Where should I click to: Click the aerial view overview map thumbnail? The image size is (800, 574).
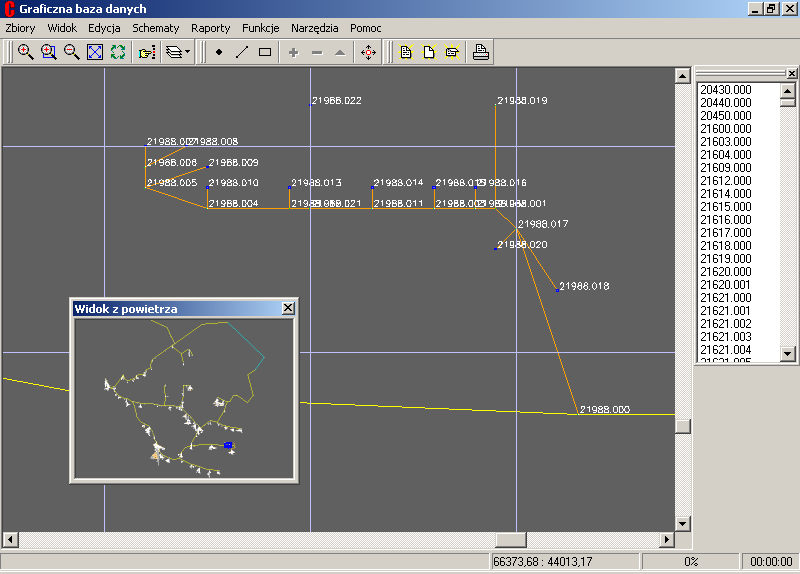pos(183,400)
